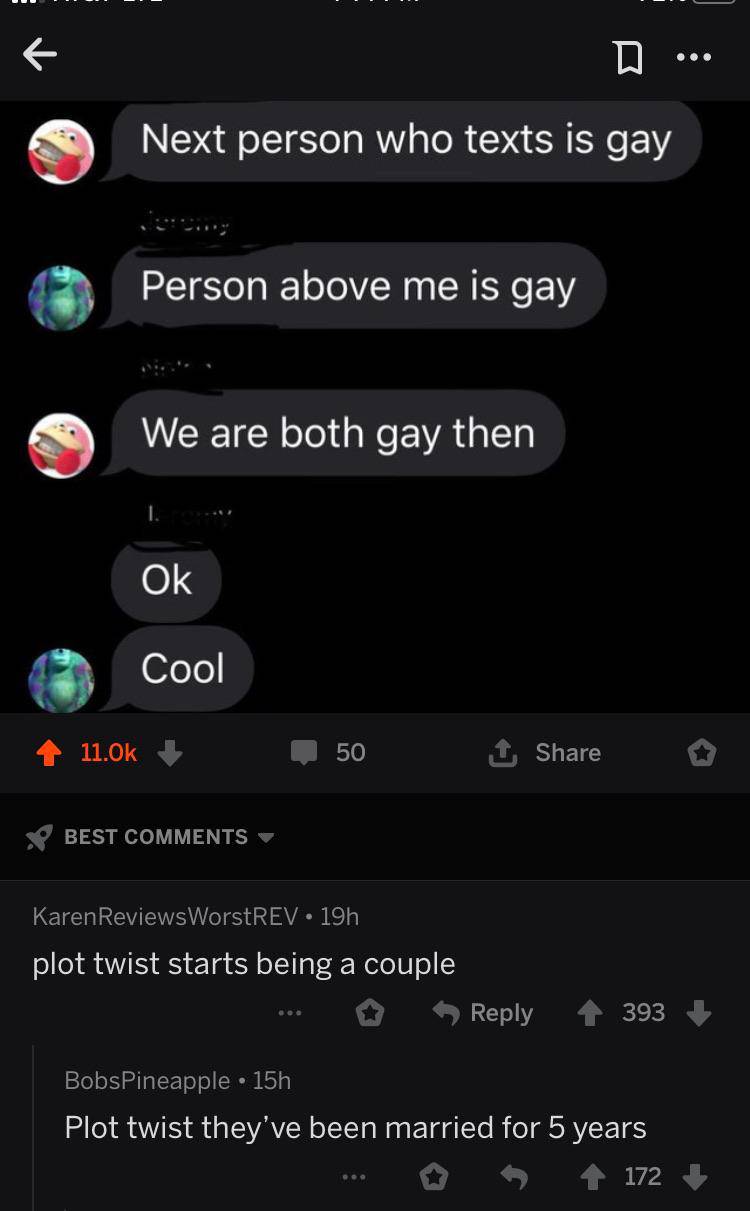Open the three-dot overflow menu at top
This screenshot has width=750, height=1211.
pos(693,57)
